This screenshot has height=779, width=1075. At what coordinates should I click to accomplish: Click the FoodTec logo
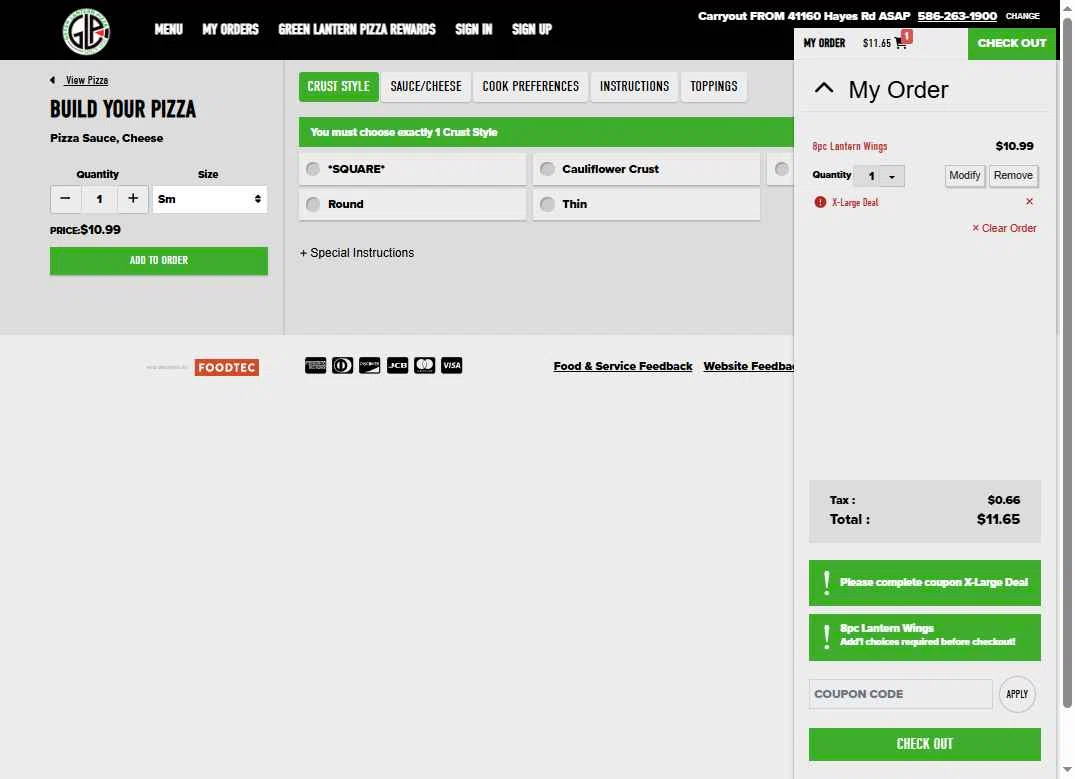(x=226, y=368)
